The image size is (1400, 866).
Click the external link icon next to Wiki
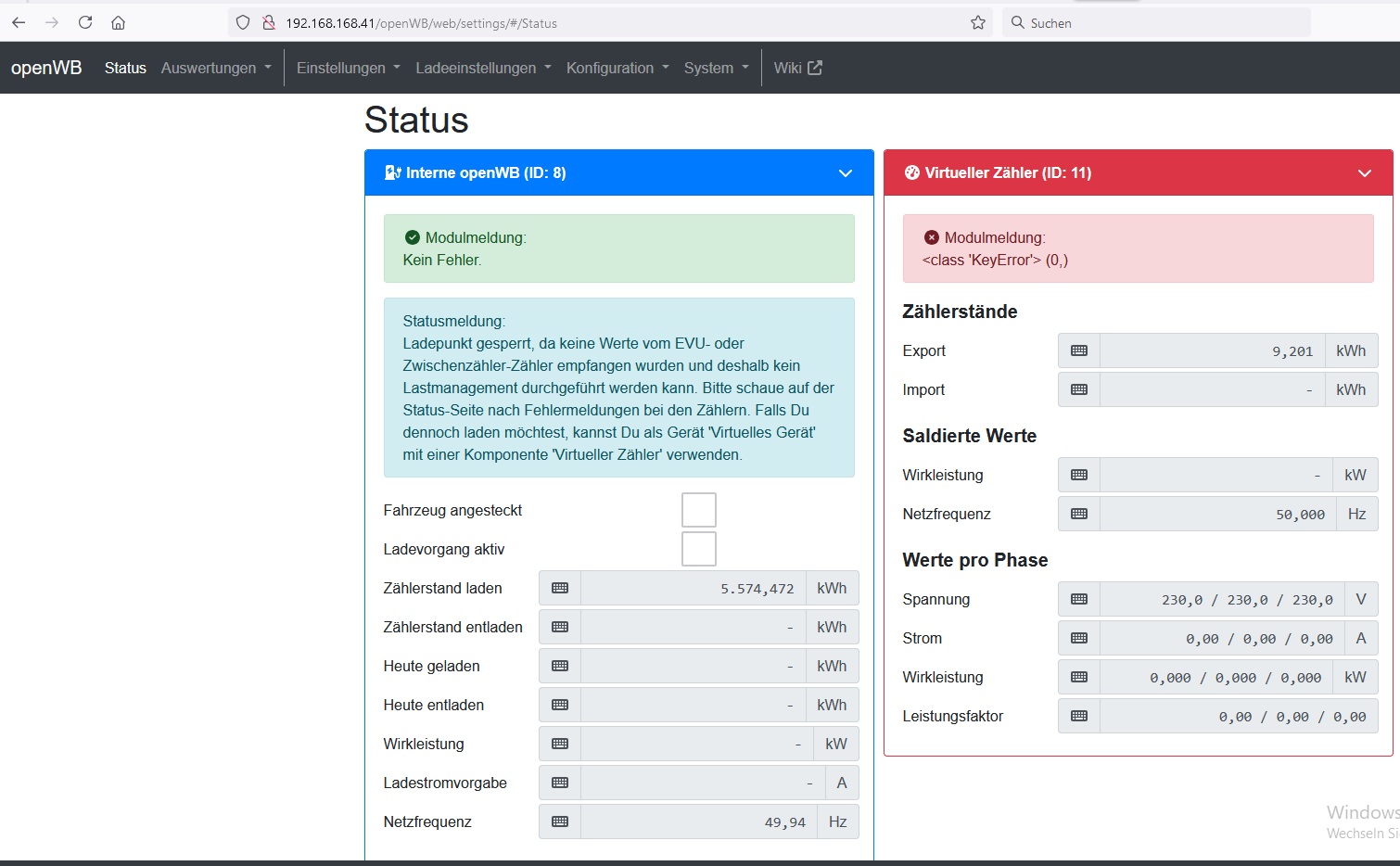815,68
